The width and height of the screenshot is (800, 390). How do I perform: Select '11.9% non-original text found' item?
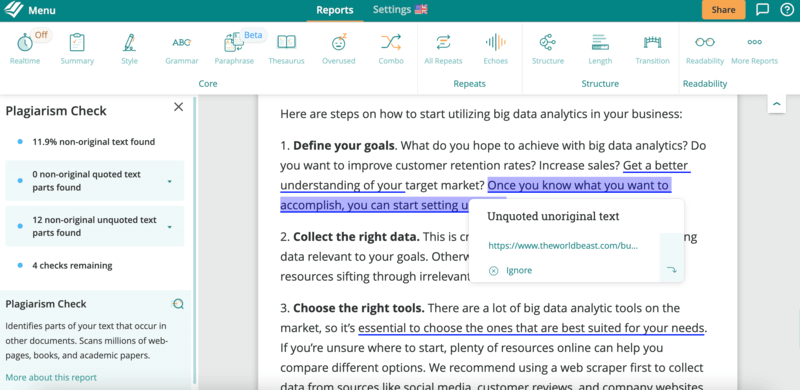(x=94, y=142)
